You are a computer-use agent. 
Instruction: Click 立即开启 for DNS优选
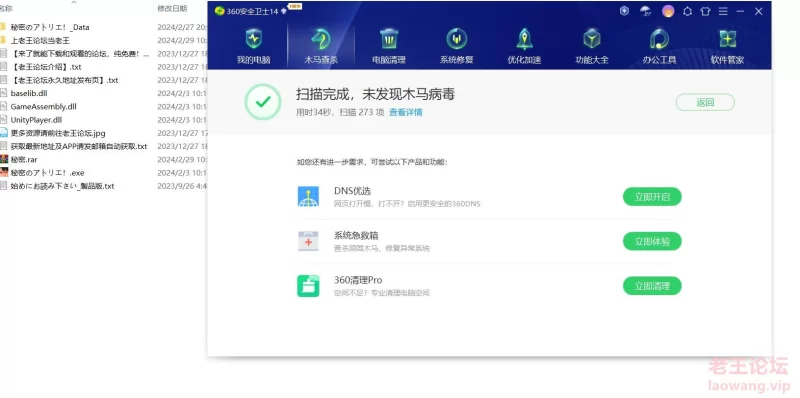click(652, 197)
